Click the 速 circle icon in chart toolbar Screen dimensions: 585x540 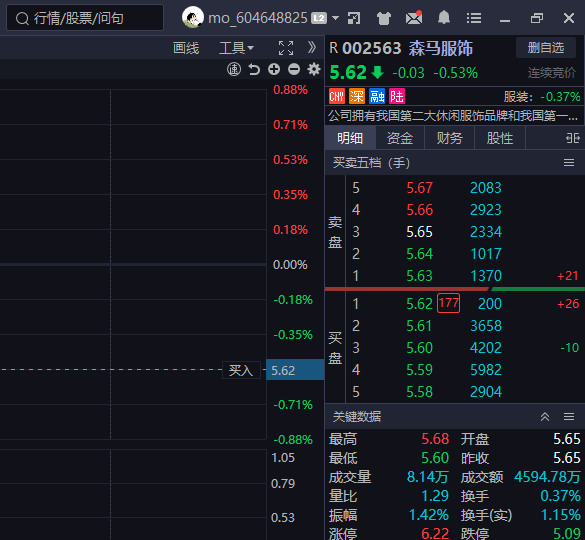tap(234, 69)
